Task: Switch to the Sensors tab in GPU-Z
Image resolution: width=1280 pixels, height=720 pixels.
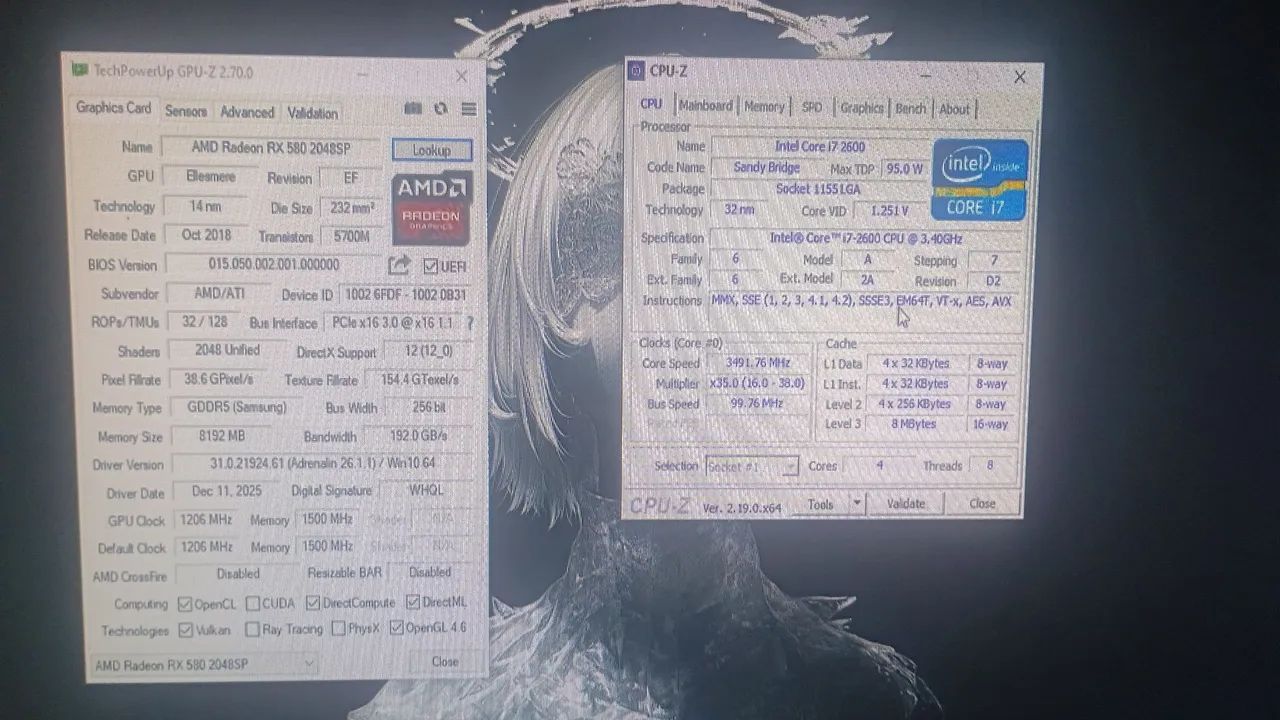Action: click(x=186, y=112)
